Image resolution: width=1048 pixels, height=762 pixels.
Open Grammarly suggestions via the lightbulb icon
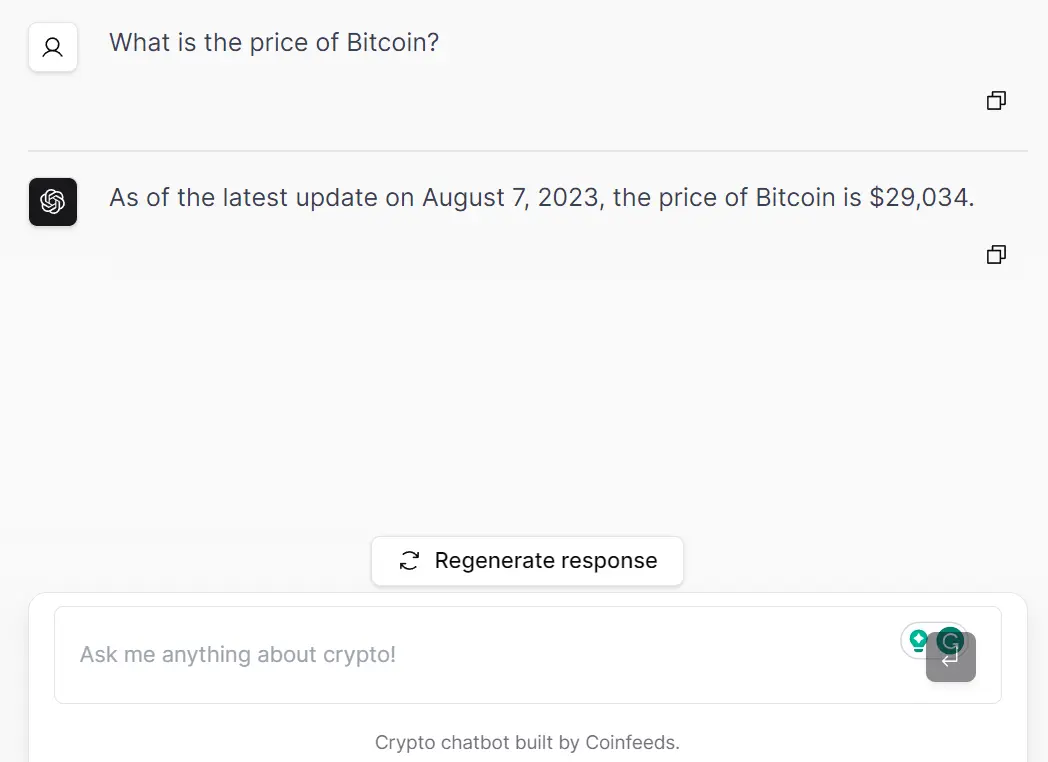(917, 641)
